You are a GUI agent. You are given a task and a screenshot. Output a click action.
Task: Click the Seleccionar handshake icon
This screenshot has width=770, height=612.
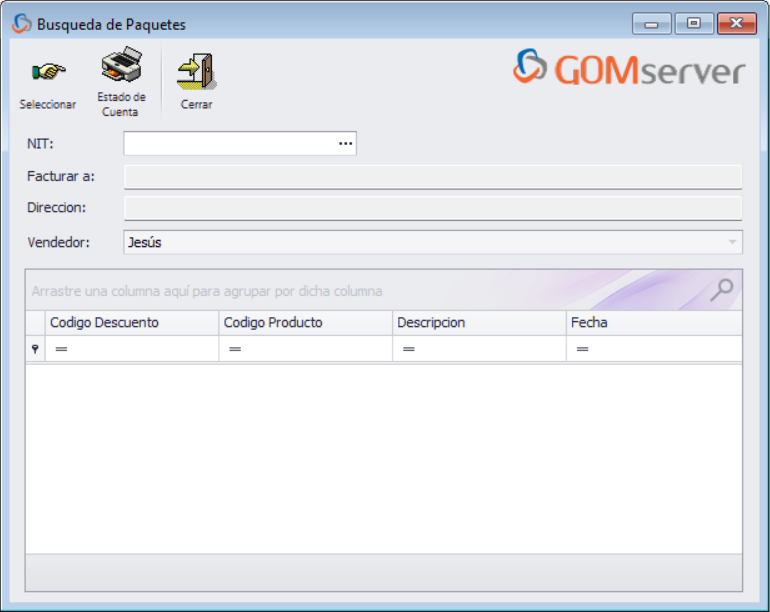[x=48, y=72]
